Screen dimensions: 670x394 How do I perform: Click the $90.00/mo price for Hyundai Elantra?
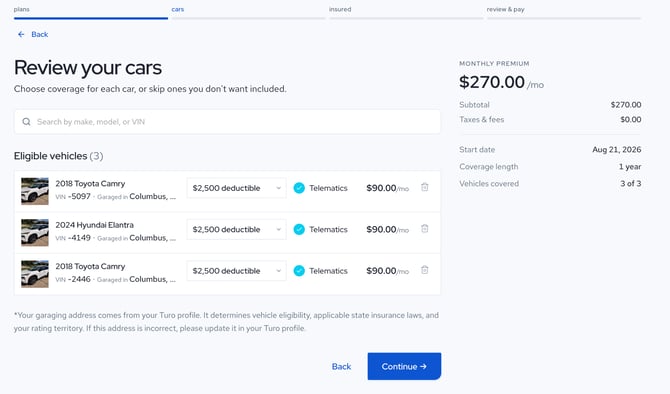pyautogui.click(x=388, y=229)
